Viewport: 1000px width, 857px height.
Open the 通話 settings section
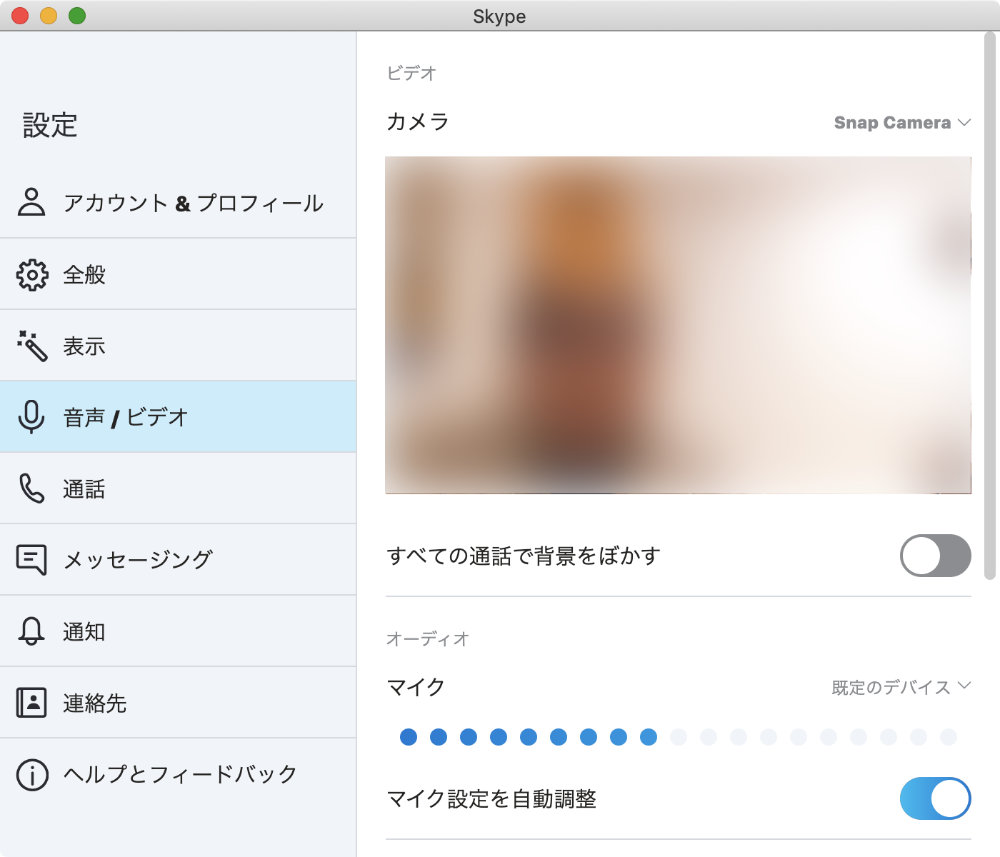click(178, 488)
